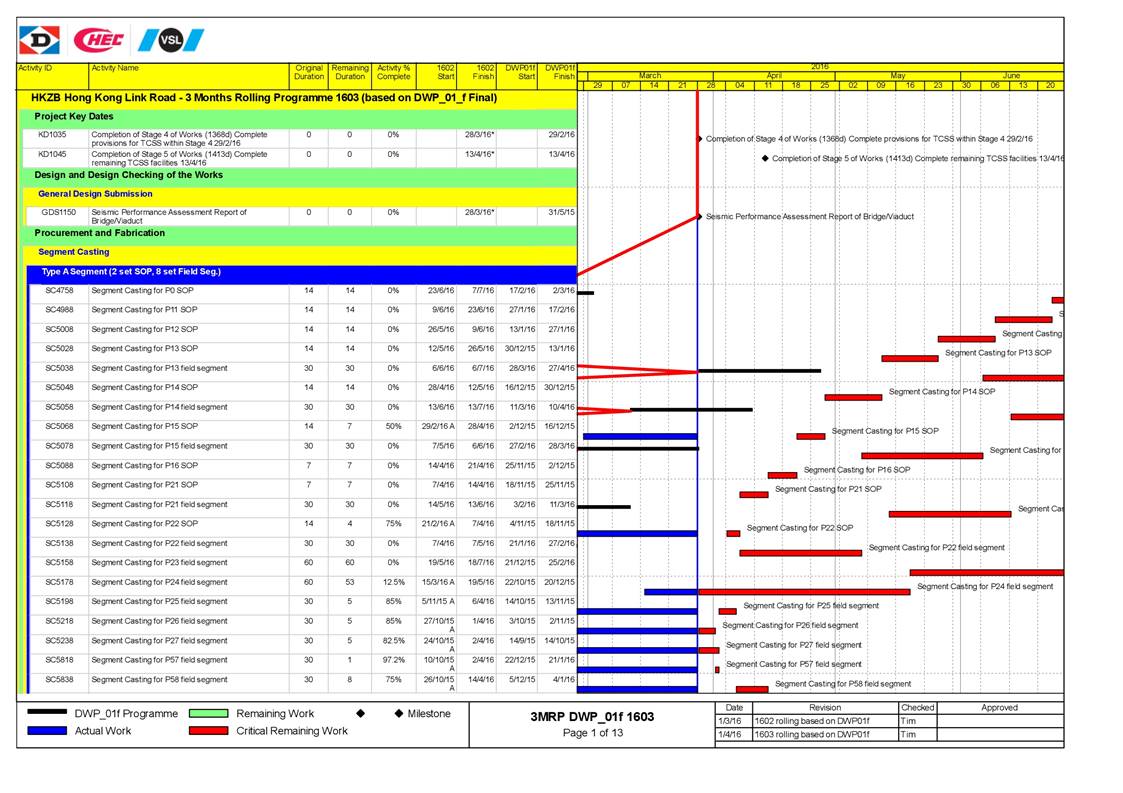Click the 2016 year header in the timescale
The height and width of the screenshot is (793, 1123).
point(821,67)
